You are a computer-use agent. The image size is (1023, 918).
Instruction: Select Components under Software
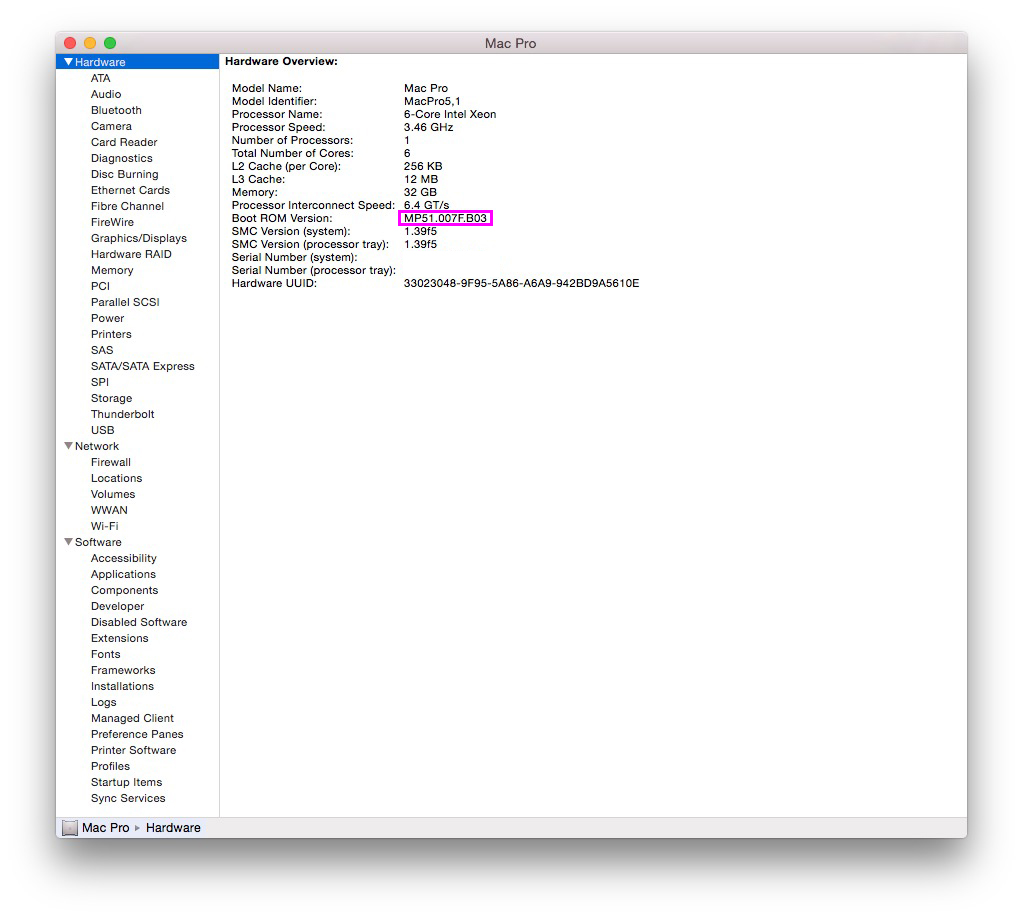click(124, 590)
